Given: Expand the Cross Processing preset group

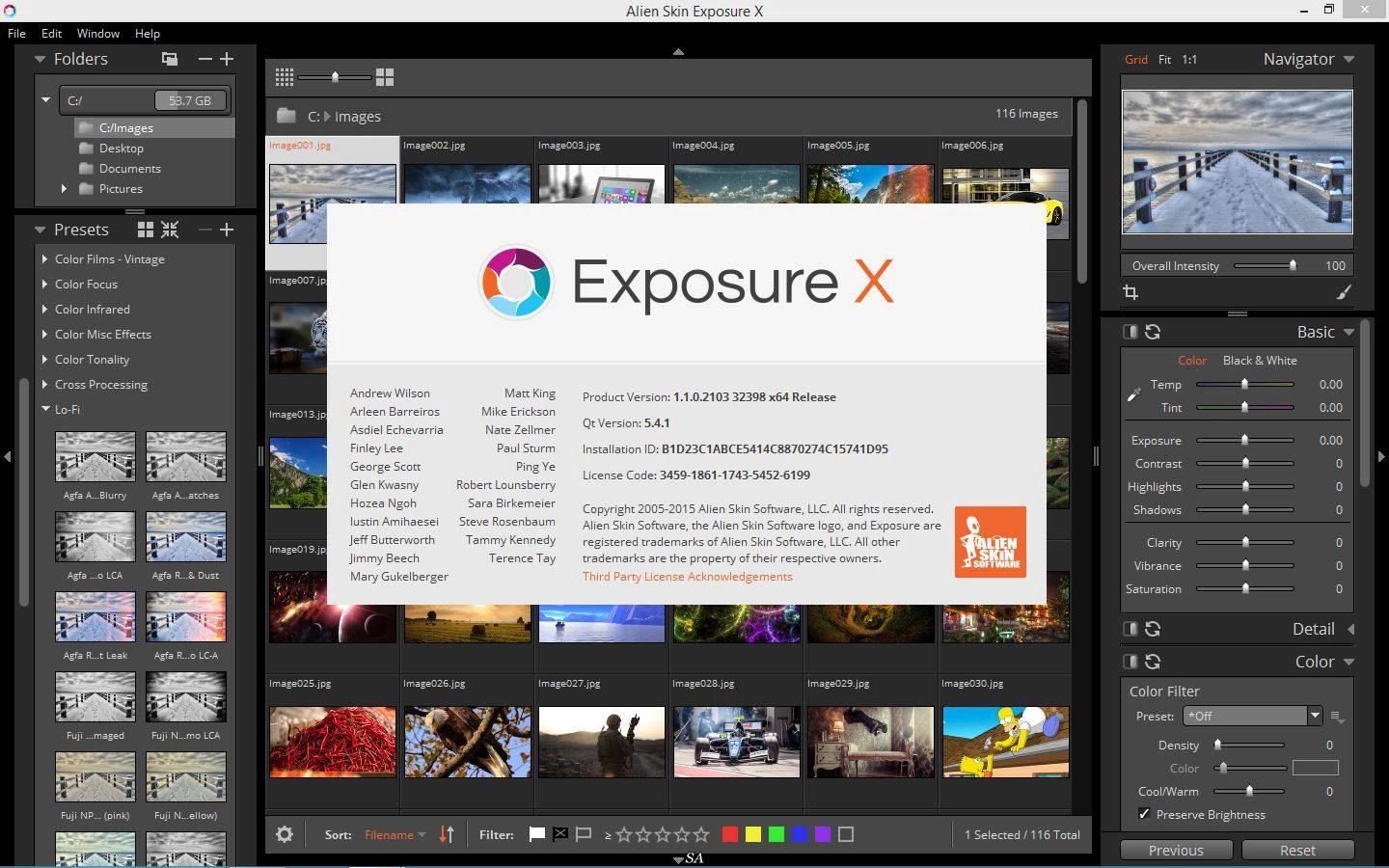Looking at the screenshot, I should pyautogui.click(x=45, y=385).
